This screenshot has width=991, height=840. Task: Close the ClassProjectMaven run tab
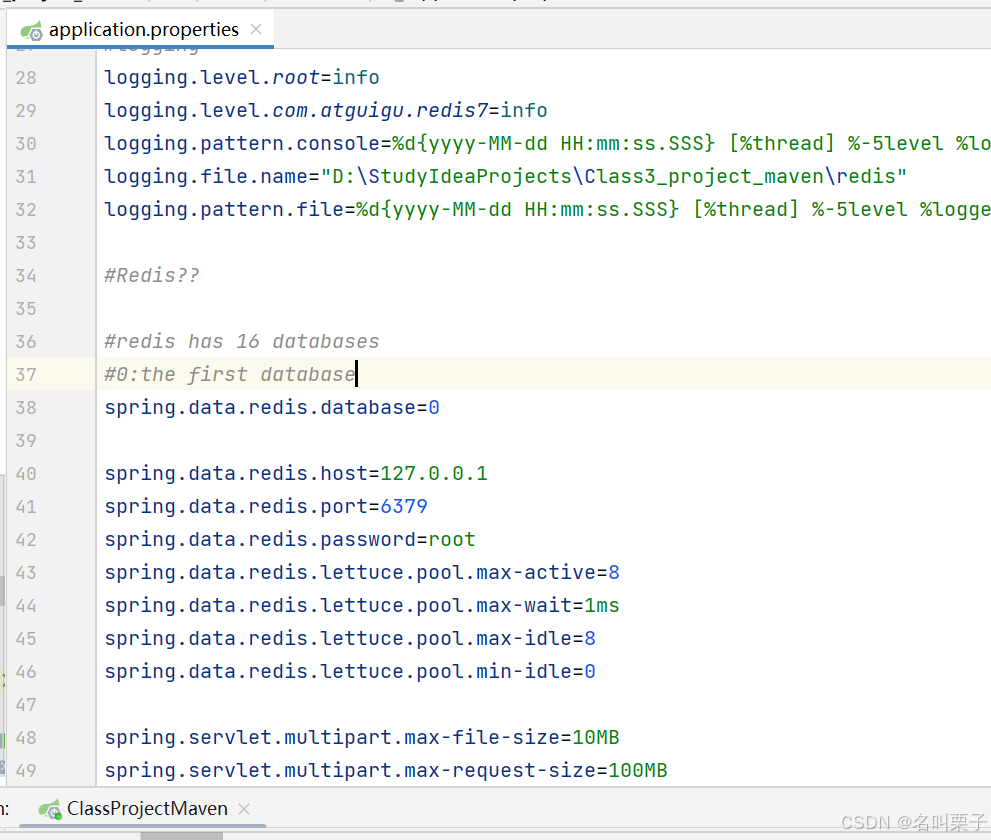(x=243, y=809)
